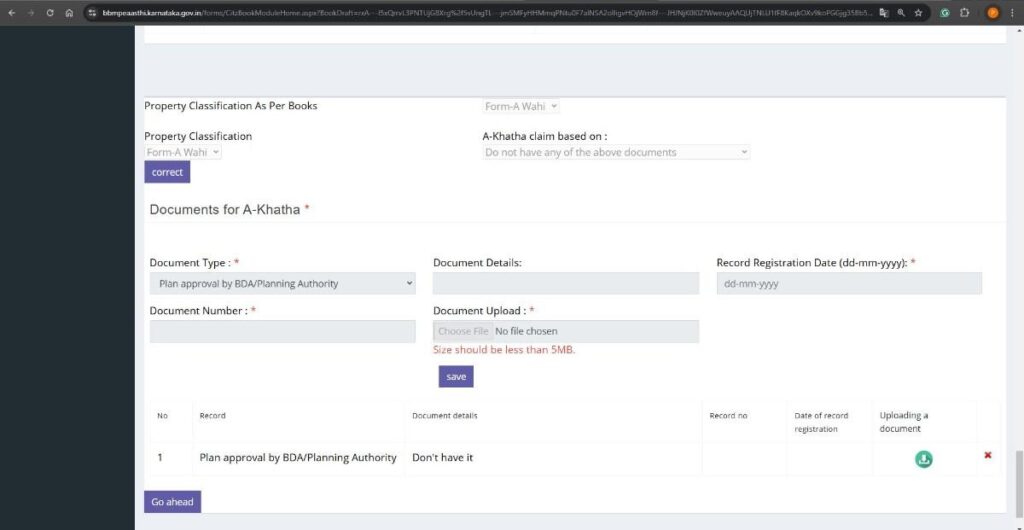Click the save button under Document Upload

tap(456, 377)
